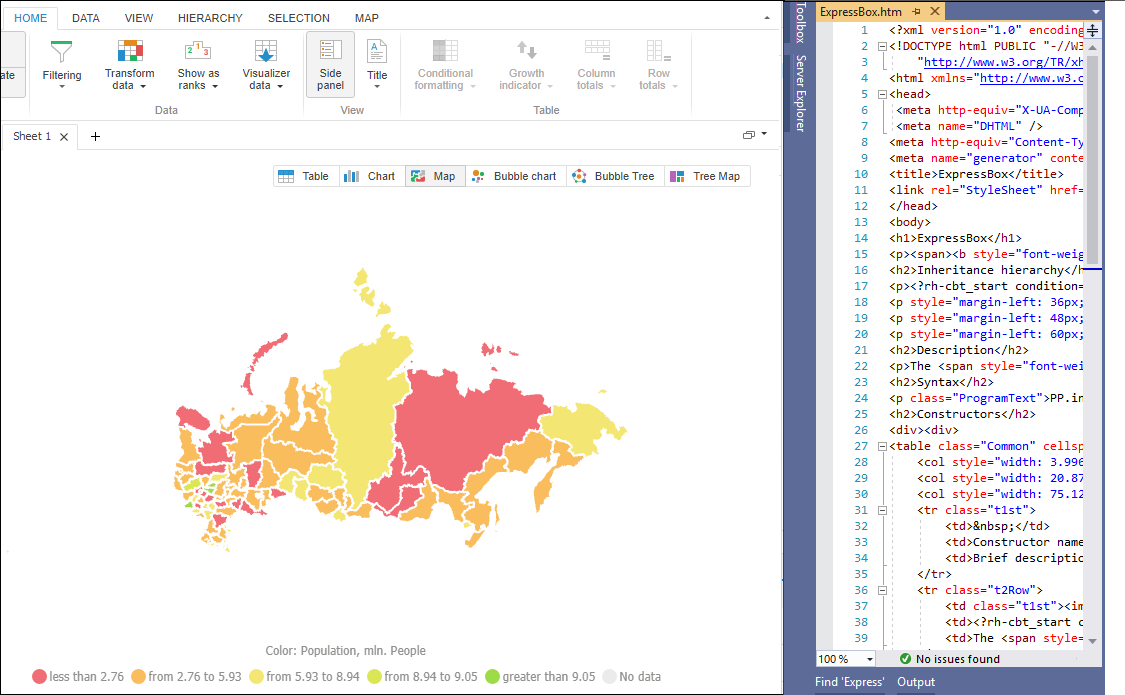Click the Title icon in View group
The image size is (1125, 695).
(x=377, y=64)
